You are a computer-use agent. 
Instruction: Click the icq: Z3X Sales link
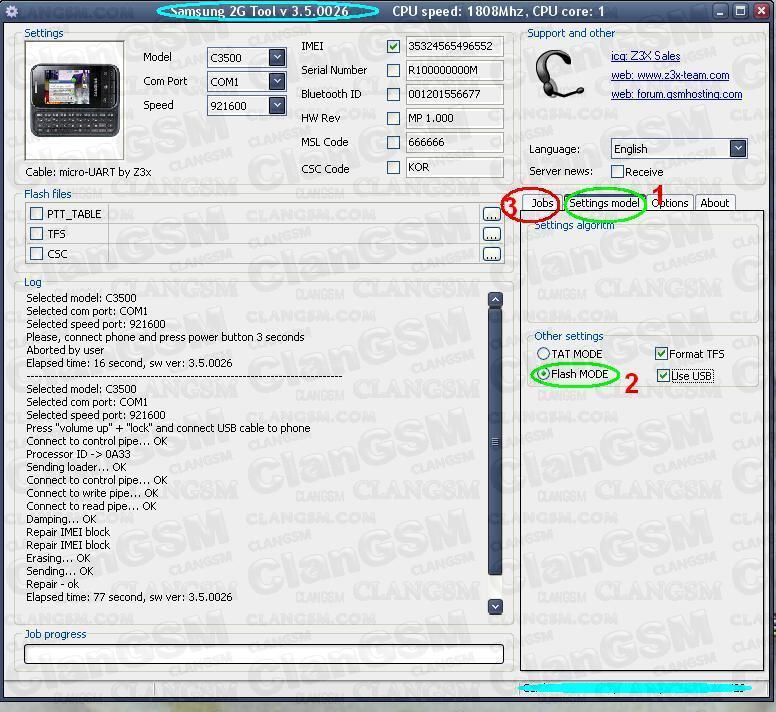(x=645, y=56)
